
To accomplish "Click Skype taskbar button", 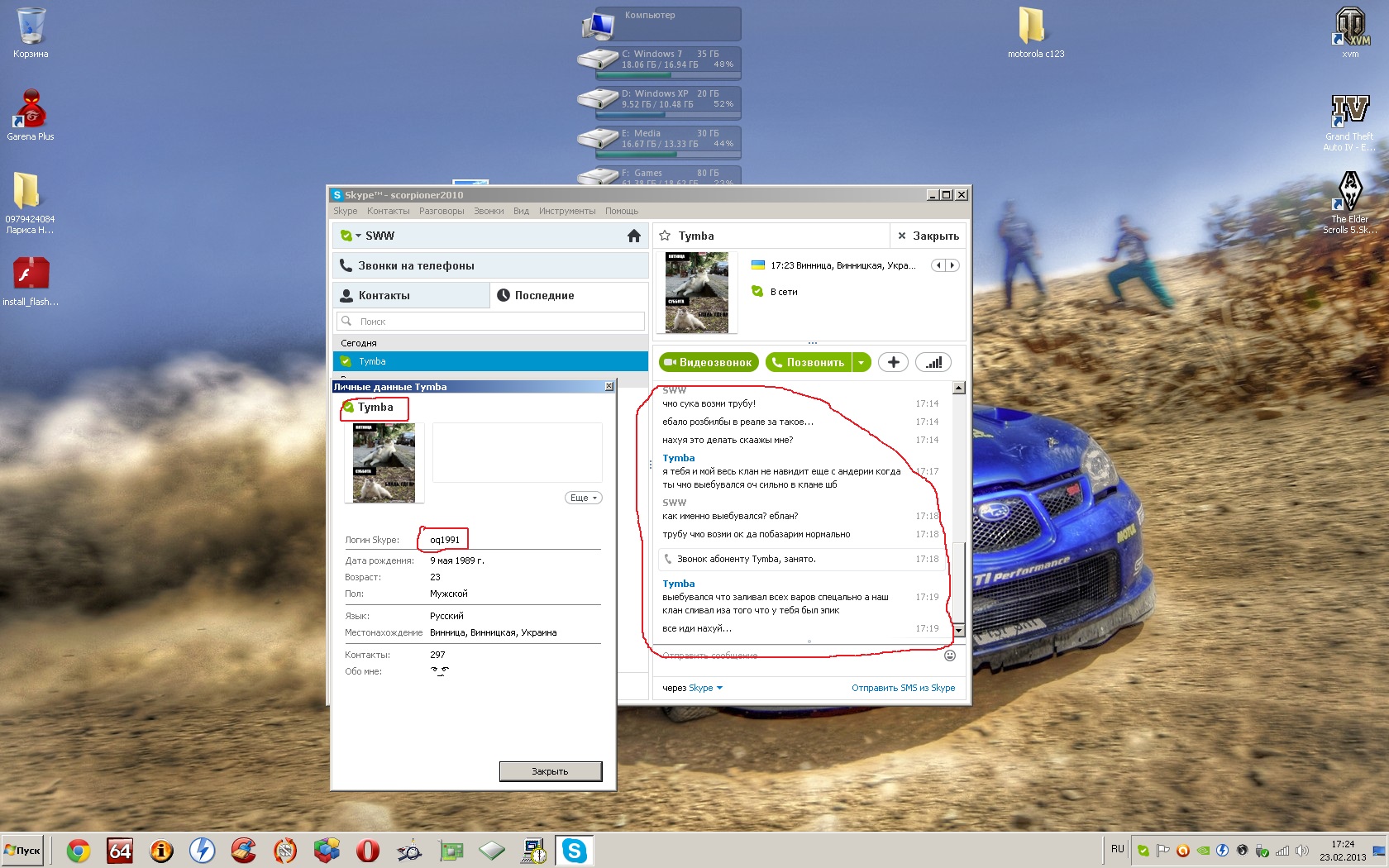I will pos(575,850).
